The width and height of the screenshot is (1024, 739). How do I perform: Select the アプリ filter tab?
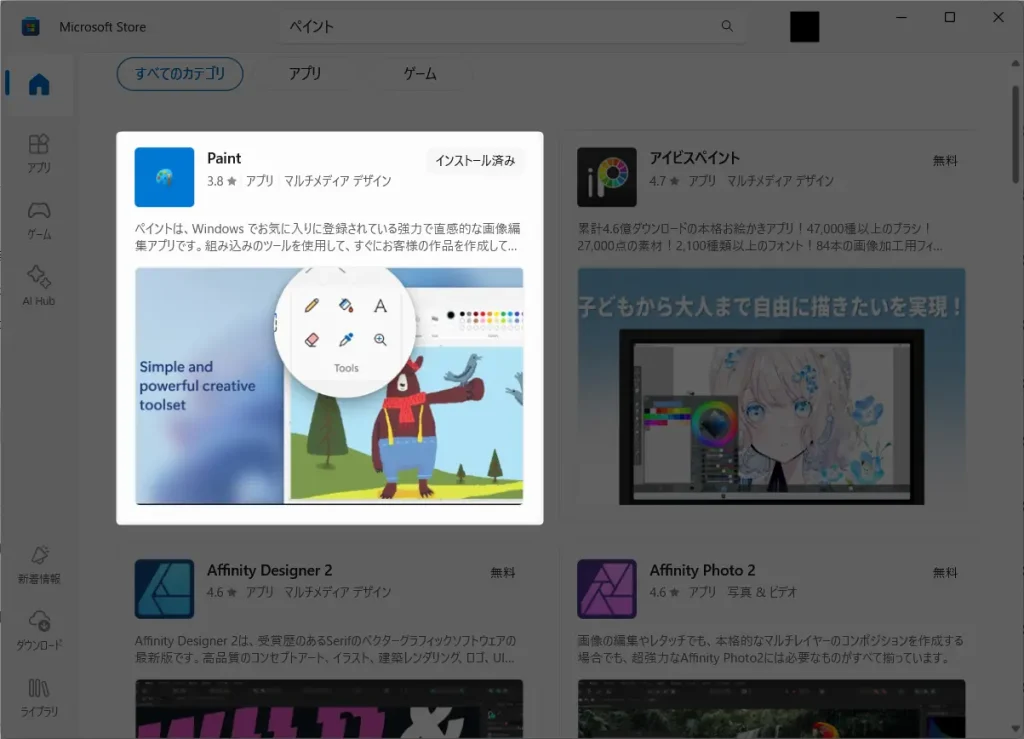305,74
